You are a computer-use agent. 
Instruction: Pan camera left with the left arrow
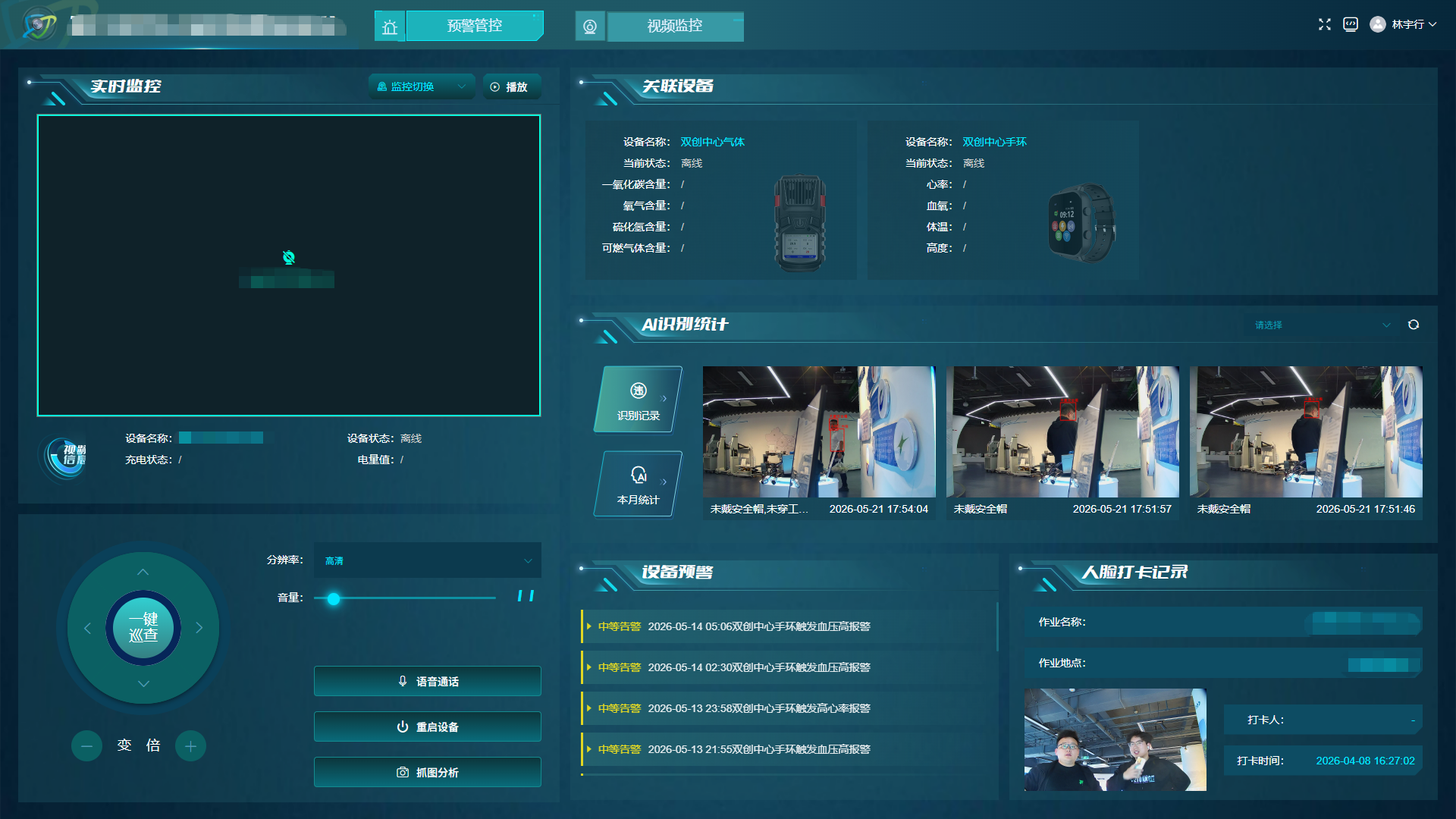(87, 628)
